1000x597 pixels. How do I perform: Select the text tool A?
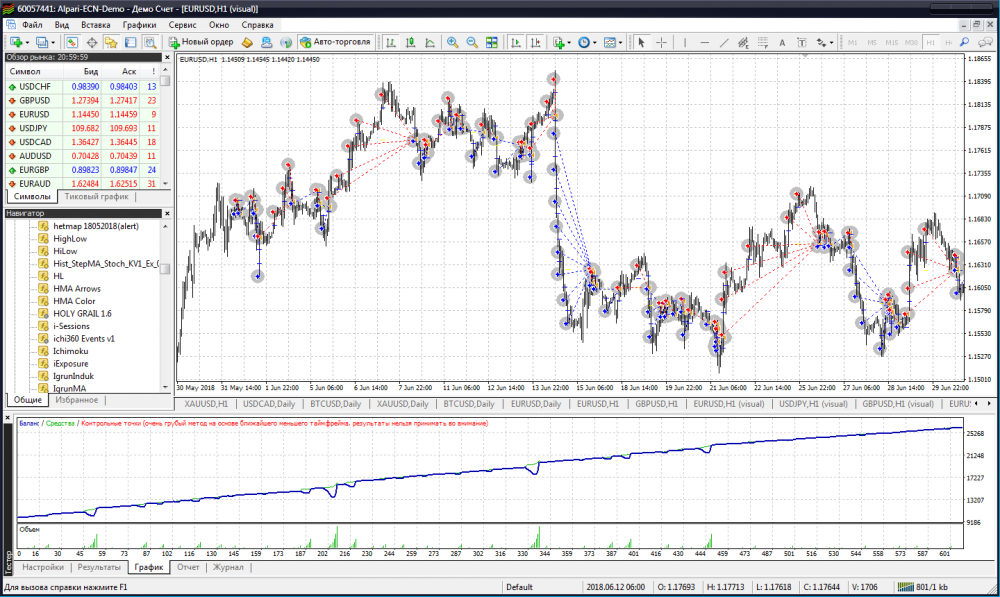click(x=782, y=42)
